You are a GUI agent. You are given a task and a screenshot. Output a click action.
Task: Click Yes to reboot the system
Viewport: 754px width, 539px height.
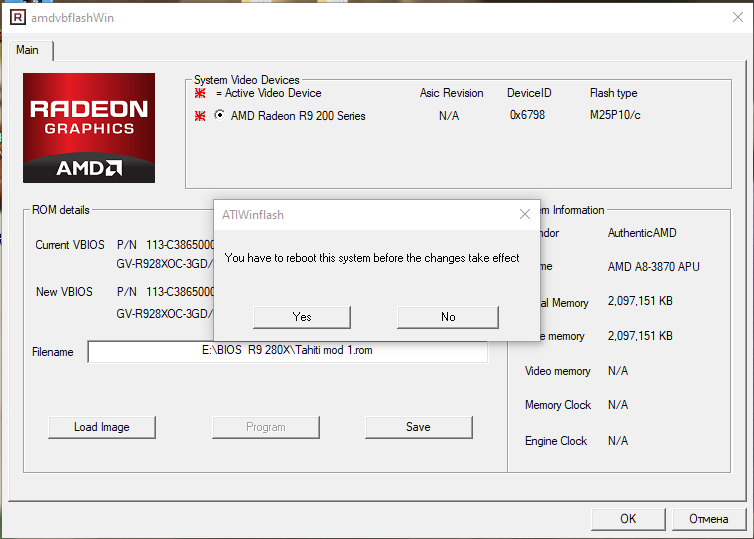coord(302,317)
